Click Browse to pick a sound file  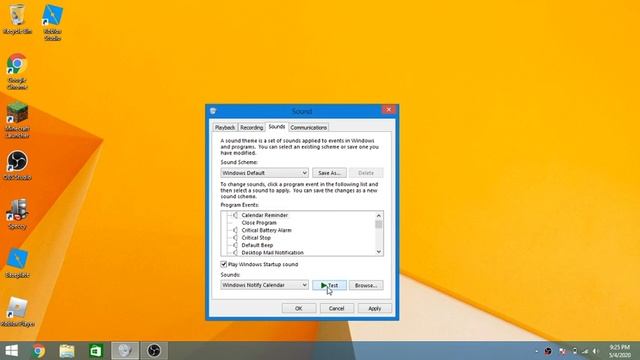(366, 285)
